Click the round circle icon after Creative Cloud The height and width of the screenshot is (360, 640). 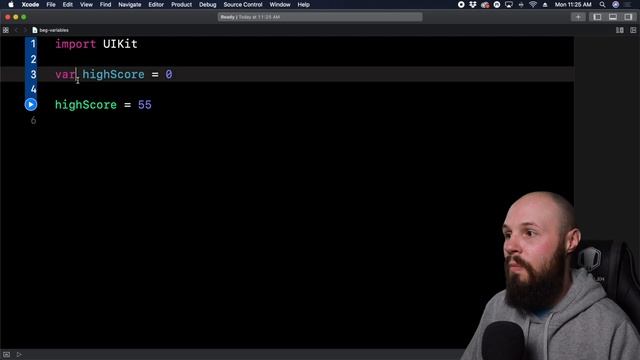click(497, 4)
